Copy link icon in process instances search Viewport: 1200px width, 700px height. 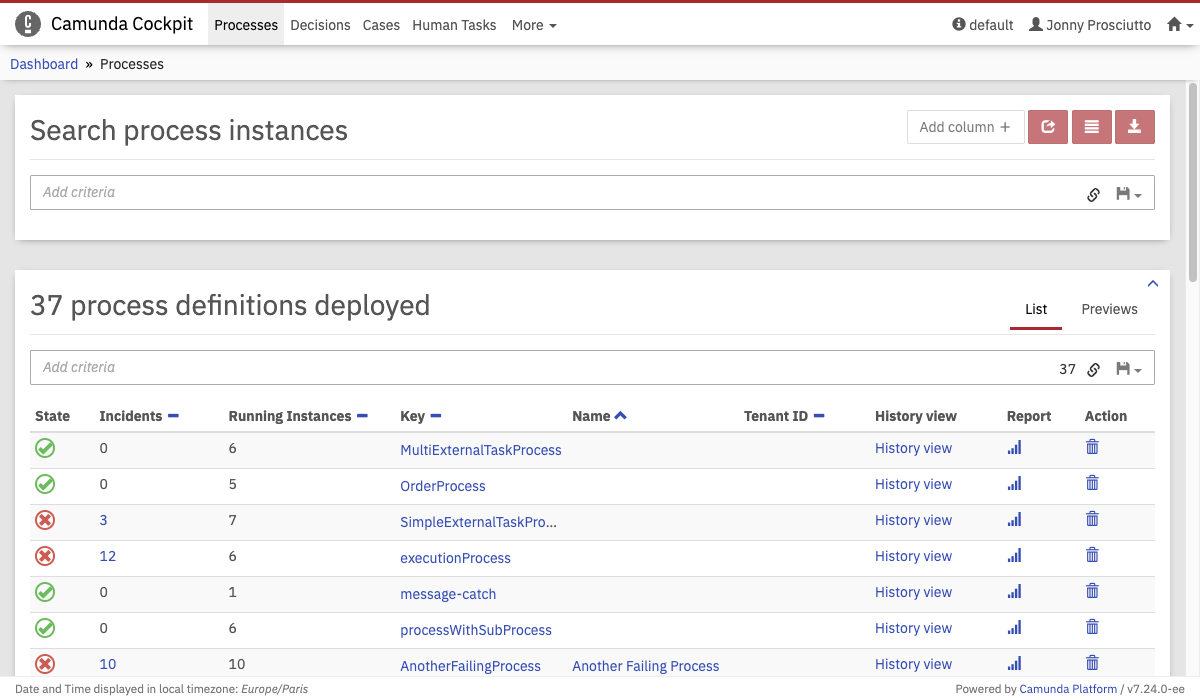(1093, 194)
